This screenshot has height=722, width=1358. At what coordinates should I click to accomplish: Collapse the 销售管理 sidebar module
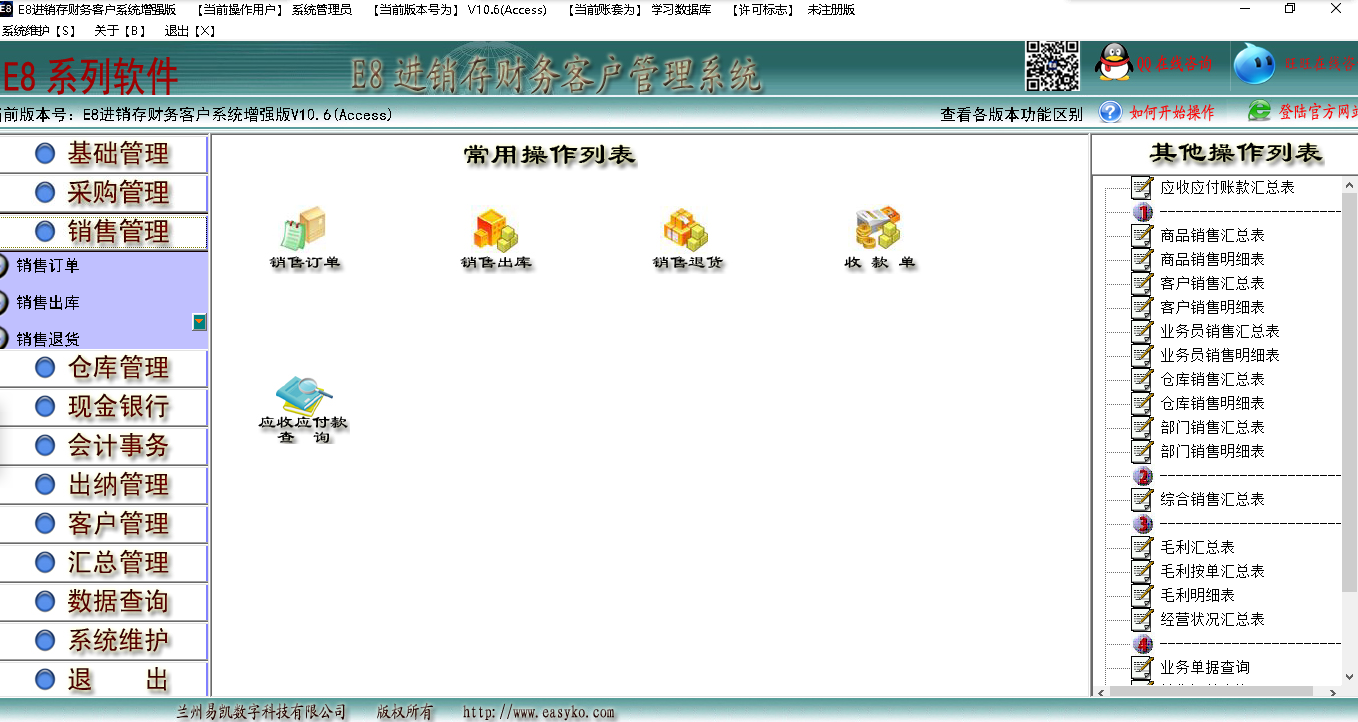point(103,232)
